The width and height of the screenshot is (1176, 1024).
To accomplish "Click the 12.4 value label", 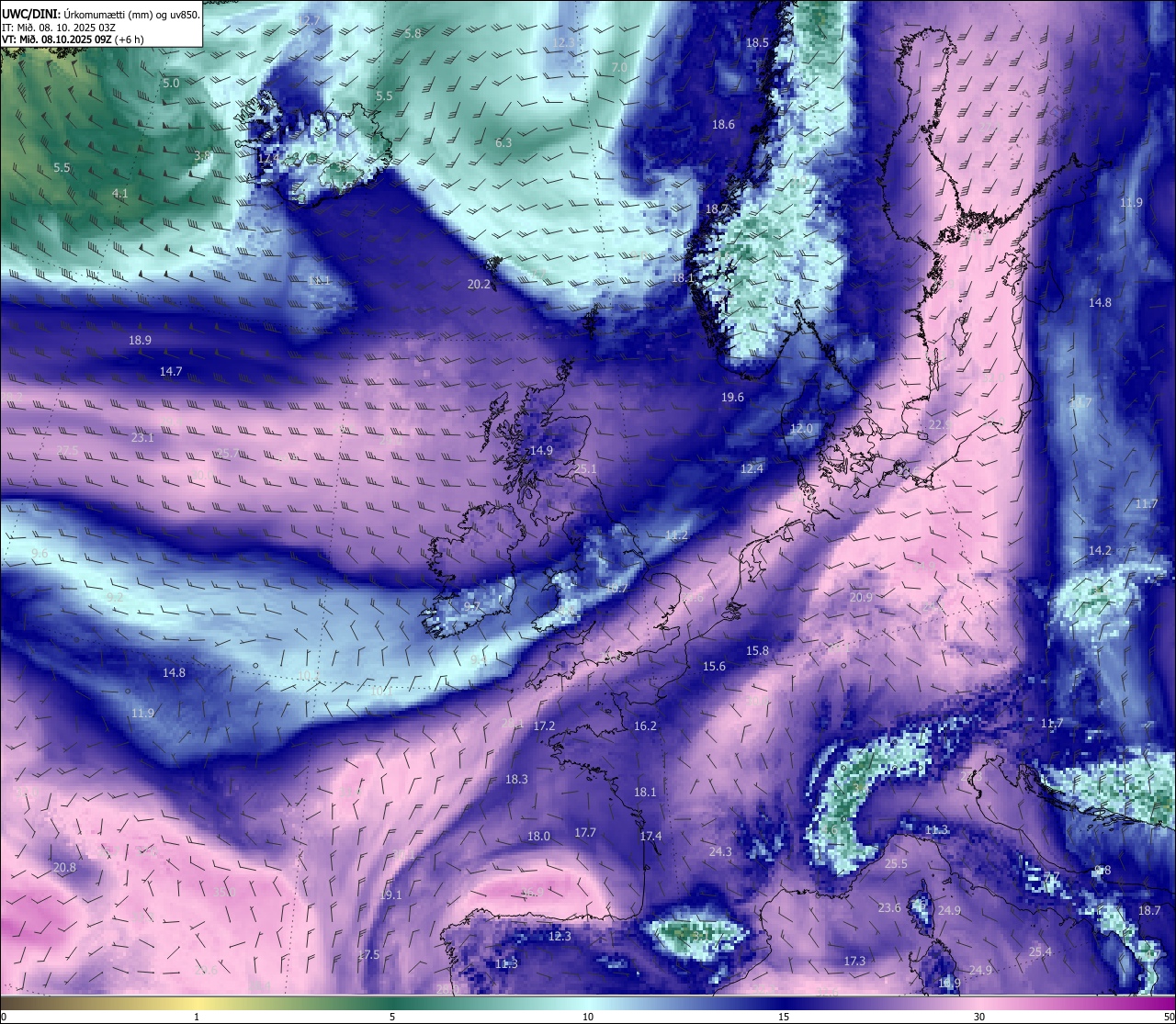I will (x=752, y=468).
